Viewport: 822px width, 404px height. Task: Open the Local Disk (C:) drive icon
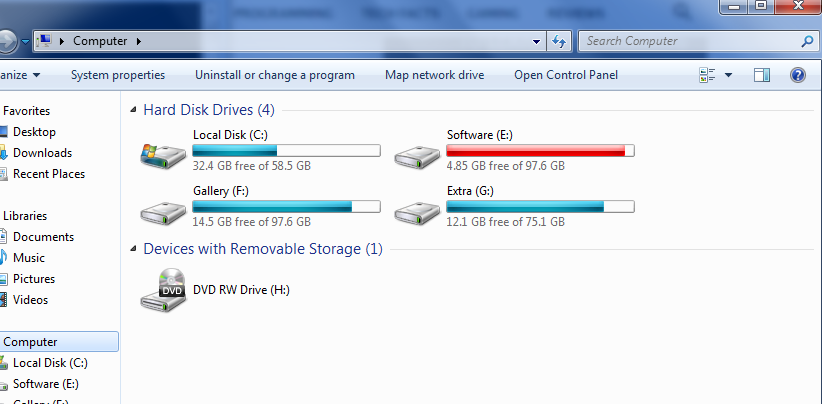(x=162, y=155)
